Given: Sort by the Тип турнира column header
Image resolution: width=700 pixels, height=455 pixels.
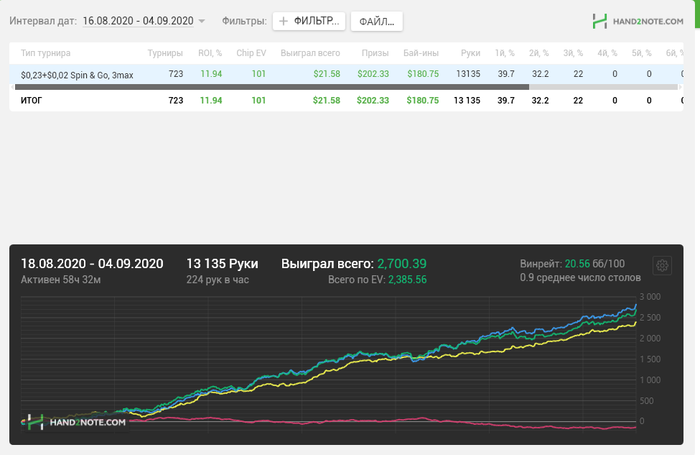Looking at the screenshot, I should pos(46,53).
